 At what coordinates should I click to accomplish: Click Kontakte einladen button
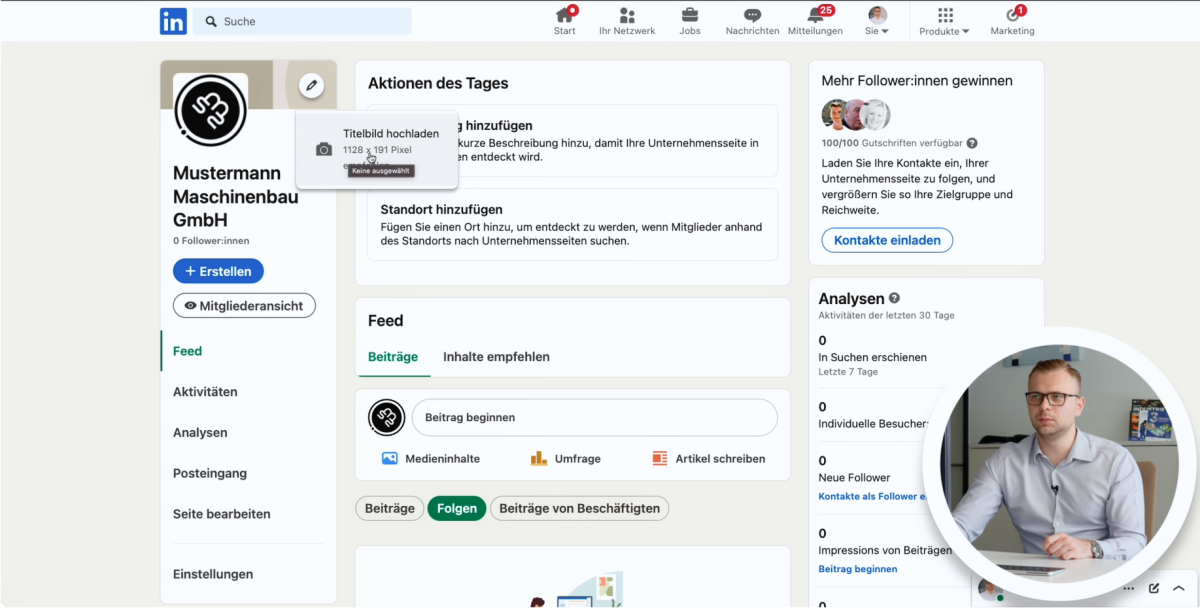887,240
